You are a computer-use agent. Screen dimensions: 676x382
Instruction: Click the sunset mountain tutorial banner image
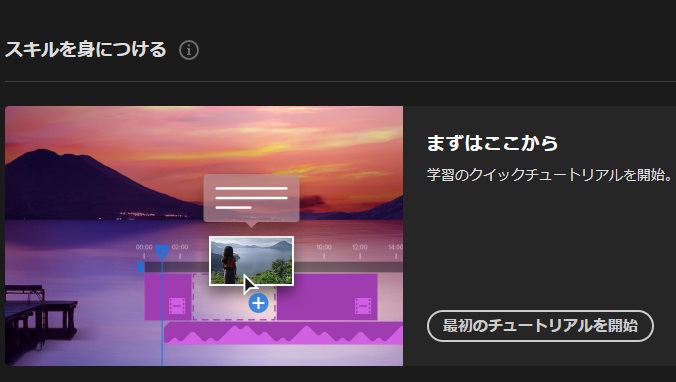pos(204,236)
